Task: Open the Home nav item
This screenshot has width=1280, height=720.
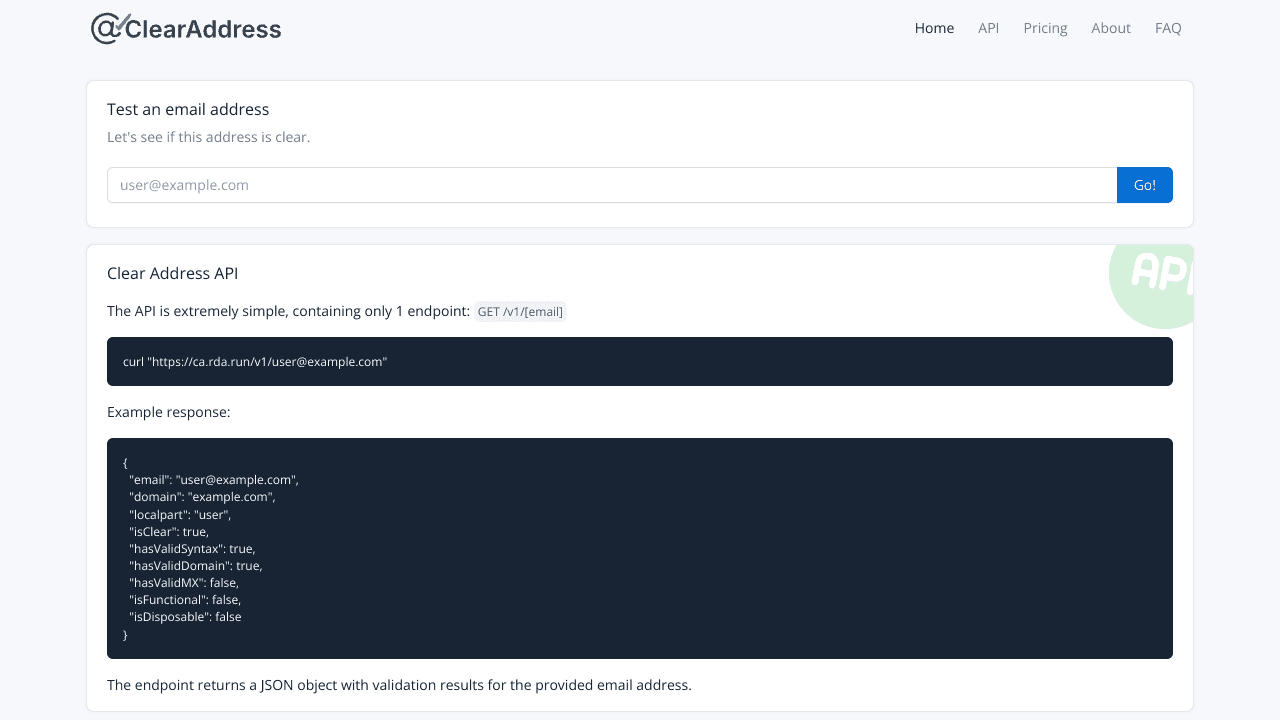Action: (934, 28)
